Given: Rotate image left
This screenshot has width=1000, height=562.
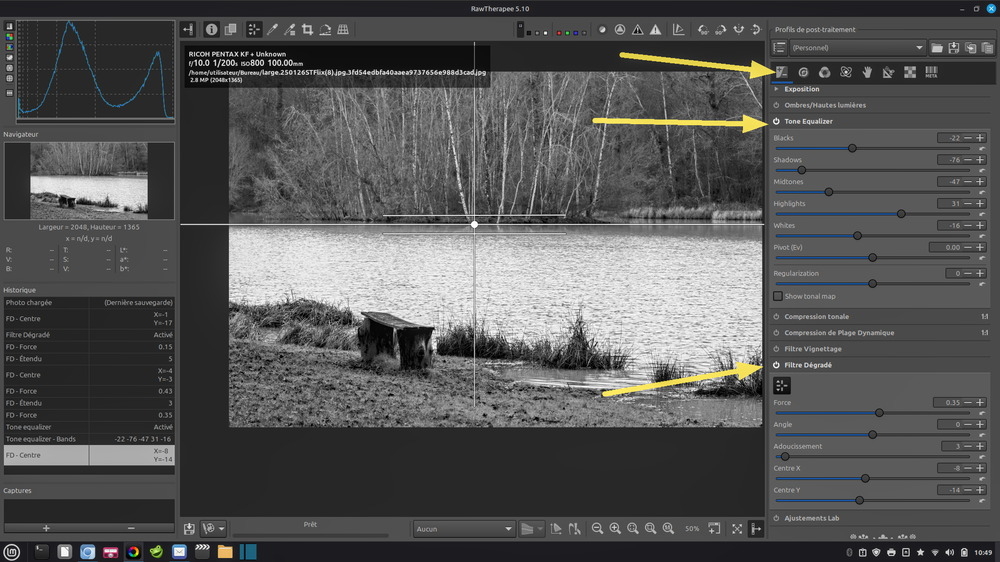Looking at the screenshot, I should click(x=703, y=29).
